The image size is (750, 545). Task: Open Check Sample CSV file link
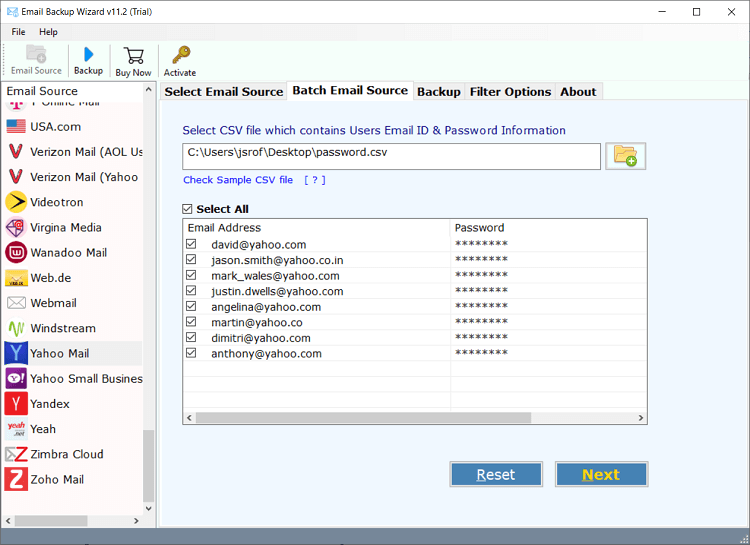coord(238,180)
